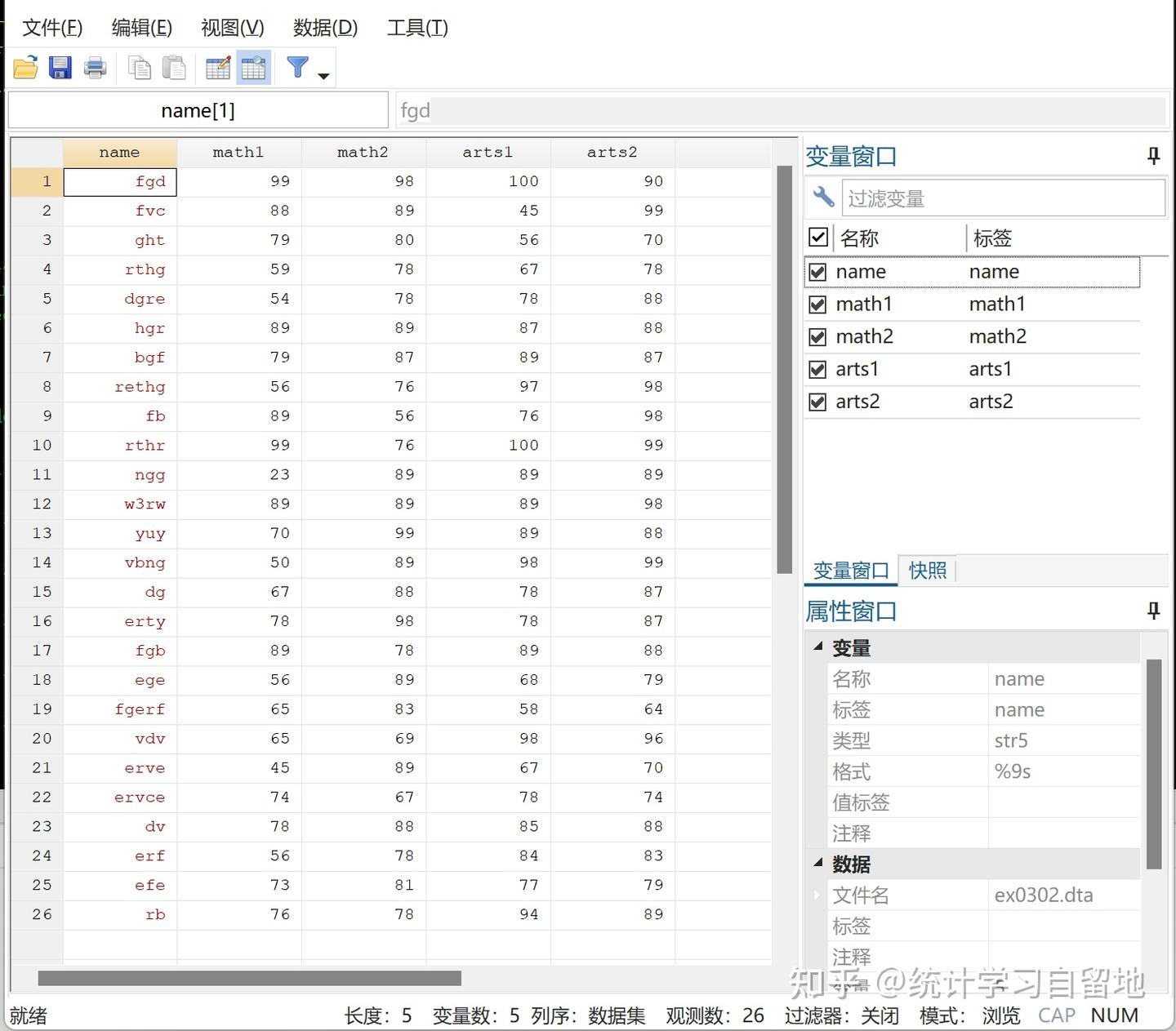This screenshot has width=1176, height=1031.
Task: Collapse the 数据 properties section
Action: (817, 864)
